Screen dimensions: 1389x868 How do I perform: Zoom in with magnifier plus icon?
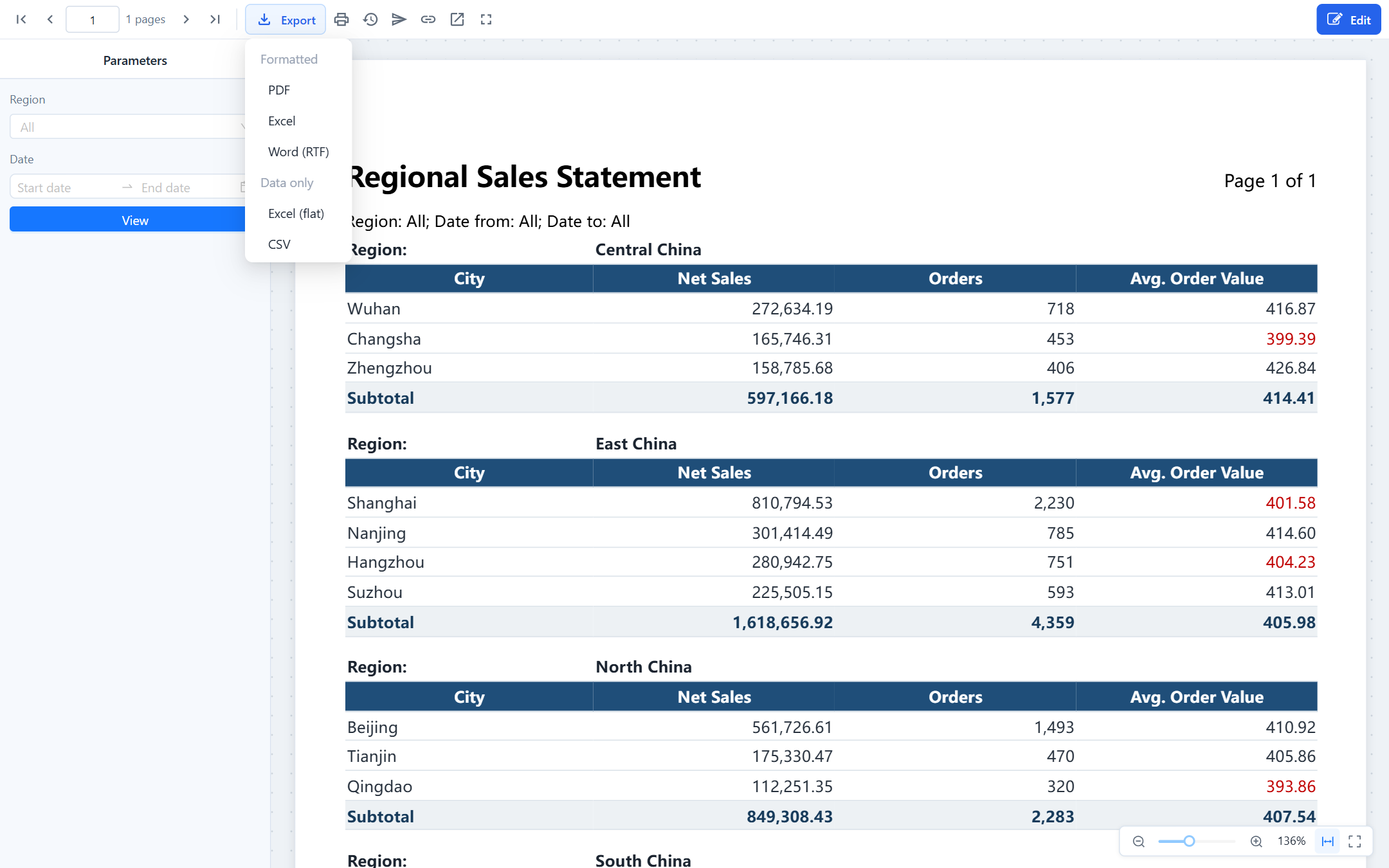(1256, 841)
